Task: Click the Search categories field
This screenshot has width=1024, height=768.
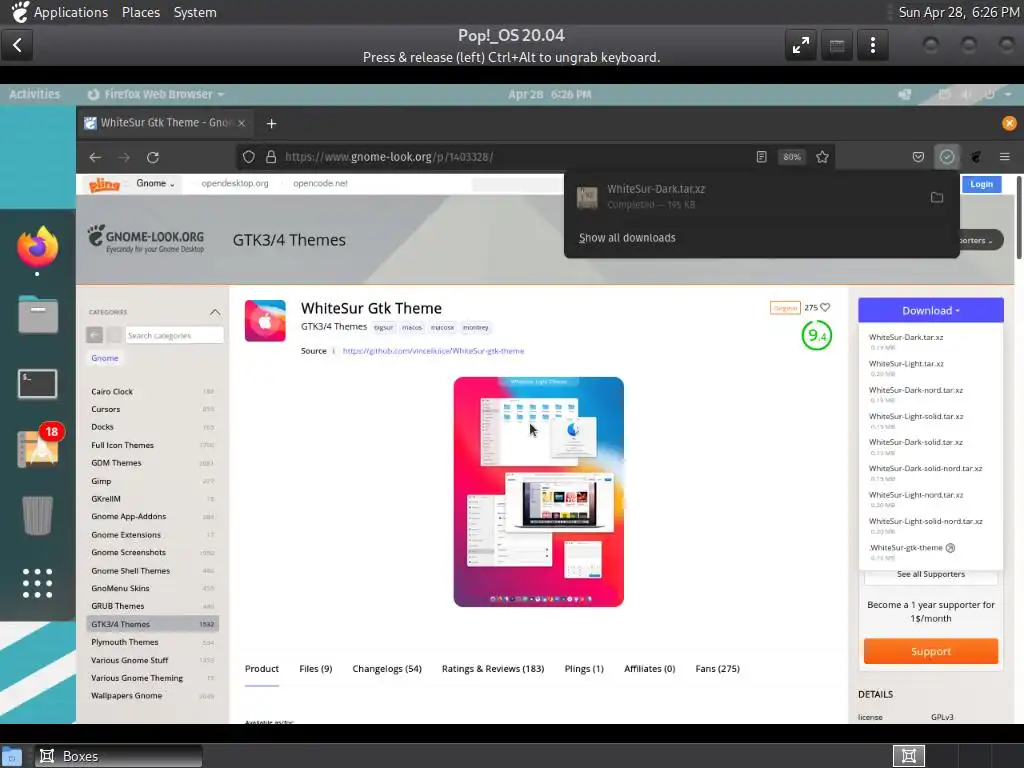Action: (x=174, y=335)
